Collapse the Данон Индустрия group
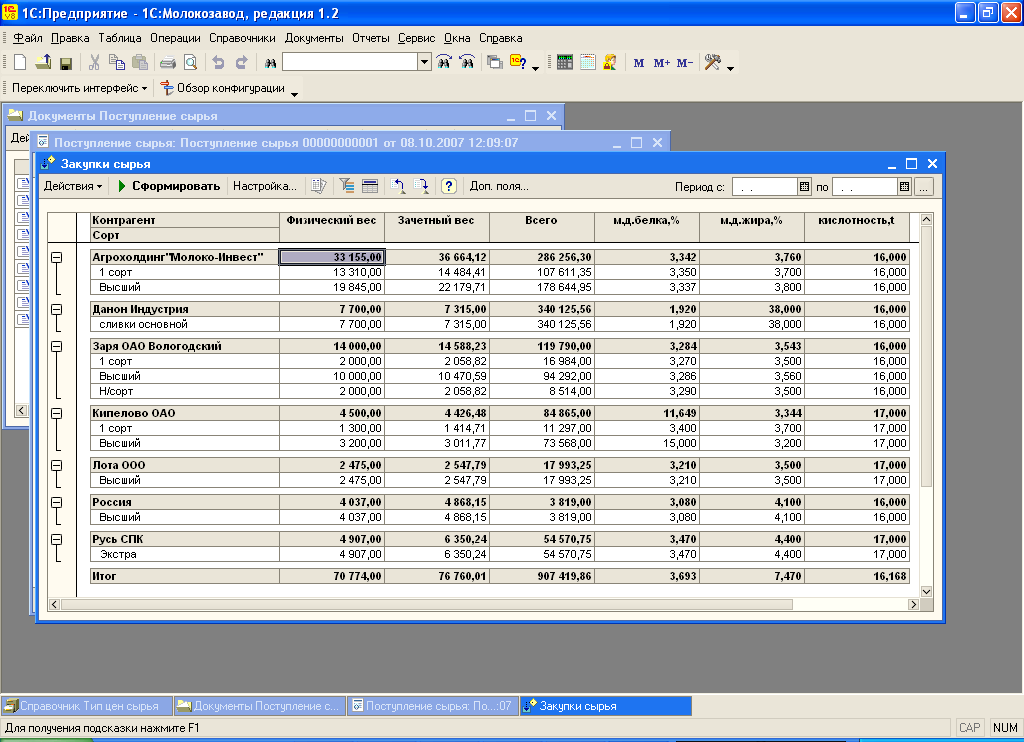 tap(57, 309)
